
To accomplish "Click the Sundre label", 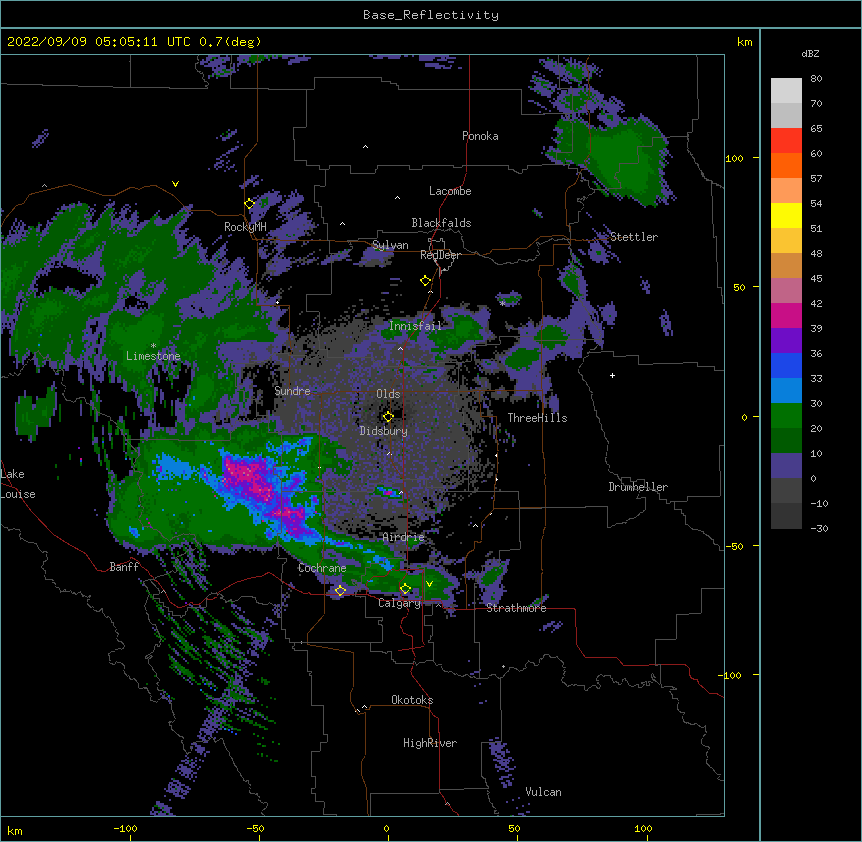I will click(292, 391).
